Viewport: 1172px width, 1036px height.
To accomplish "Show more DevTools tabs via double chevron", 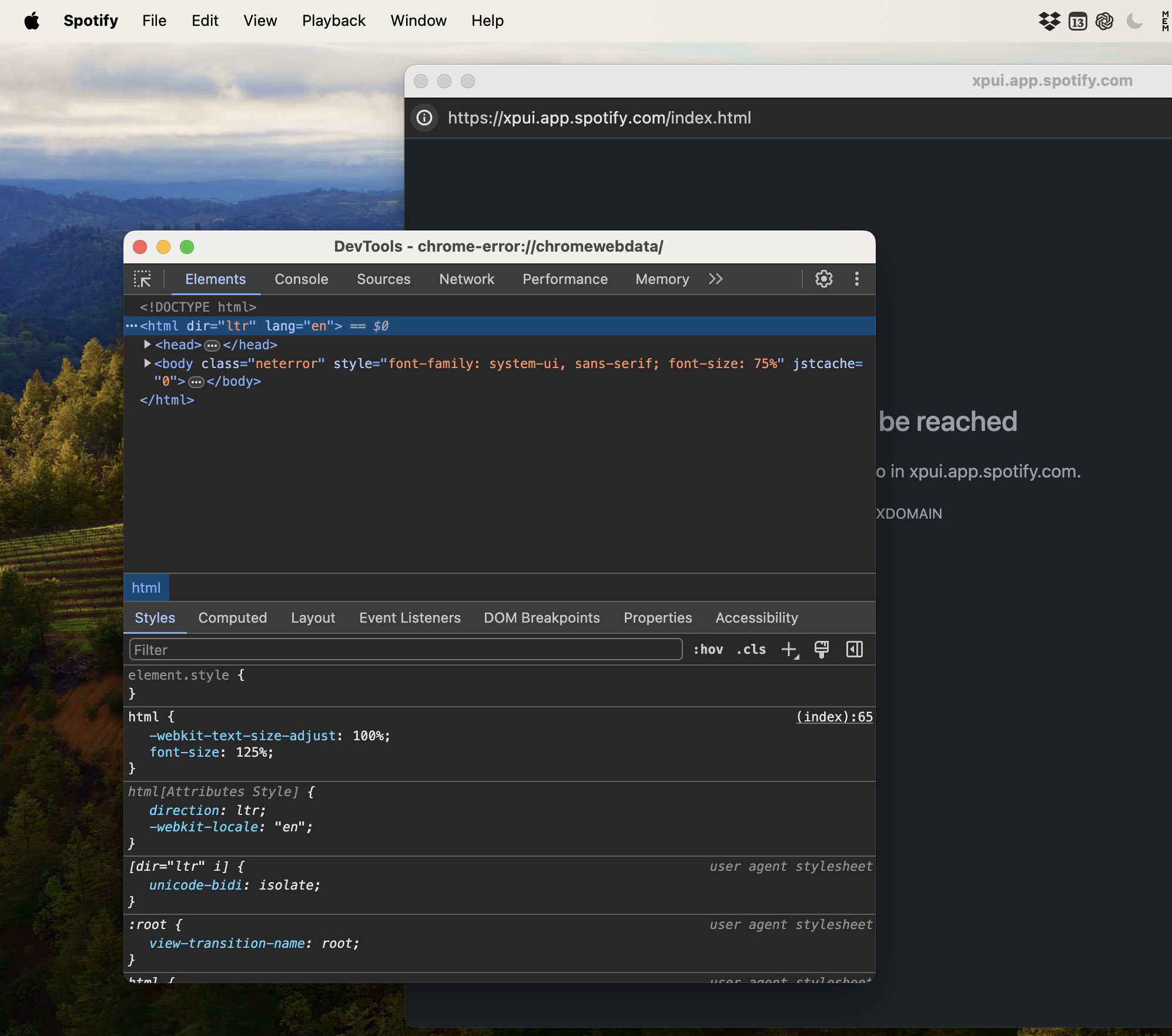I will [x=715, y=279].
